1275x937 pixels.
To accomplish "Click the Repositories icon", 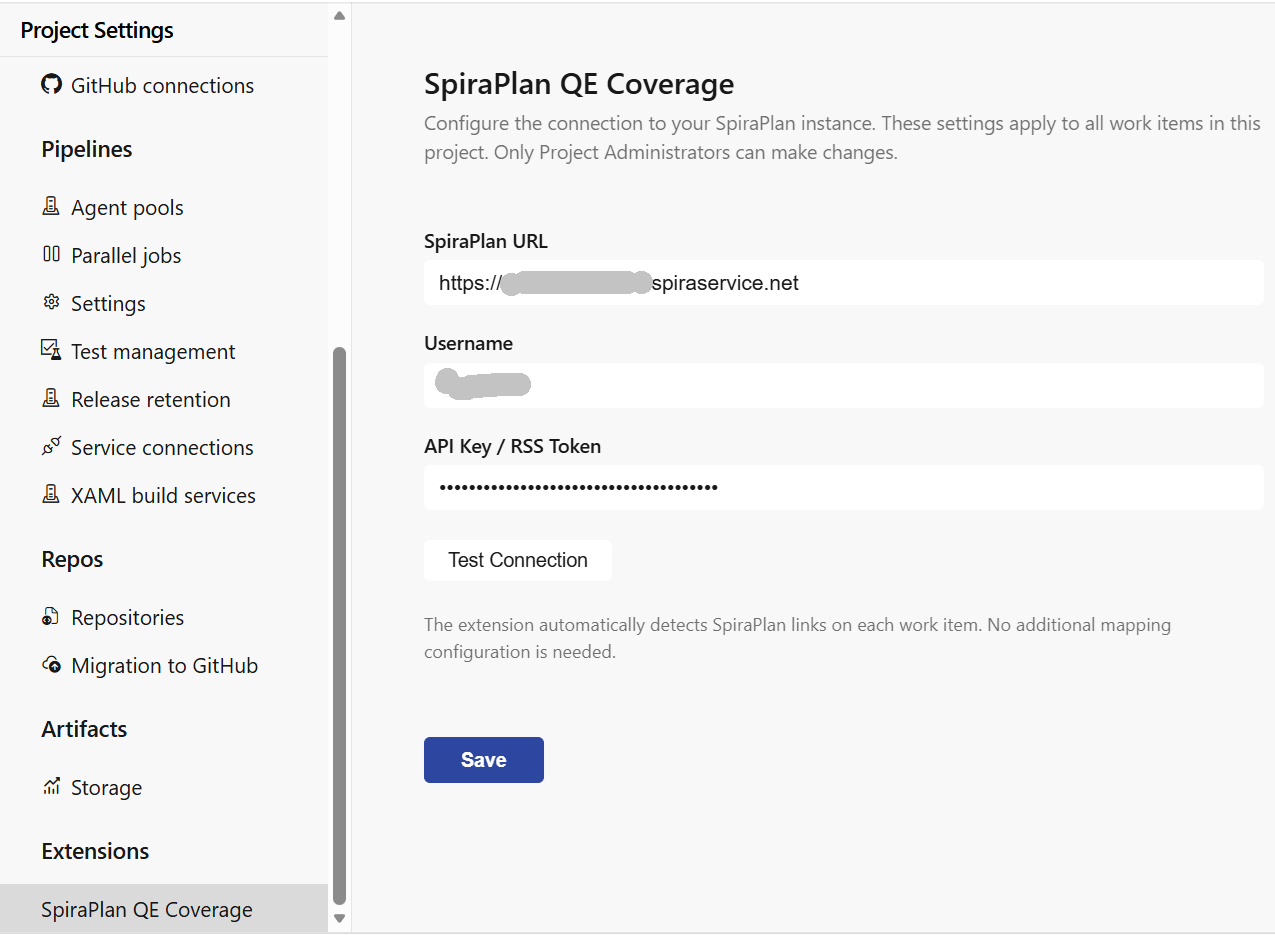I will click(x=51, y=617).
